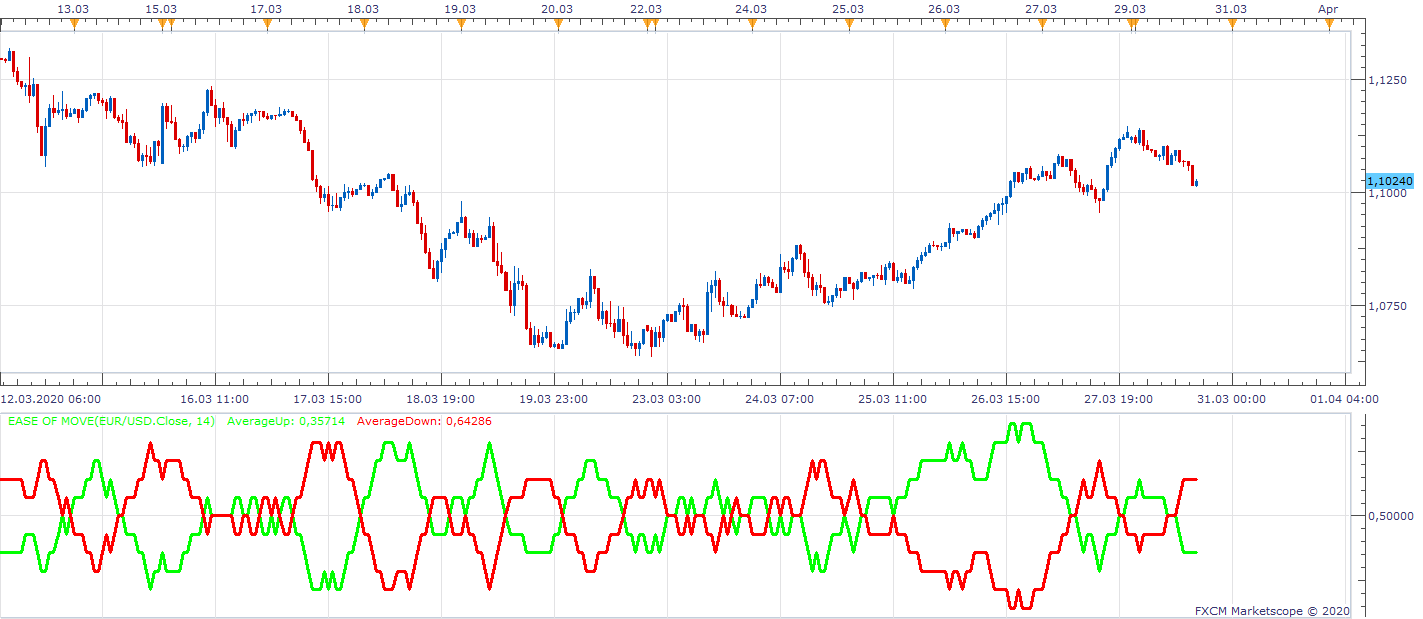Click the orange day marker under 26.03
The image size is (1423, 619).
pos(946,25)
